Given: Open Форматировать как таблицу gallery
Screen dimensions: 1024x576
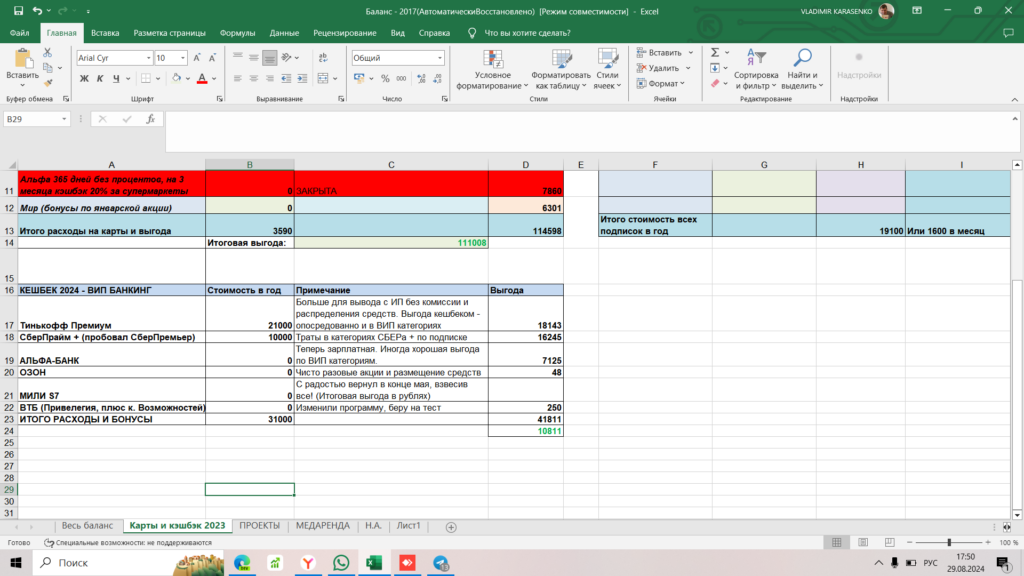Looking at the screenshot, I should coord(560,69).
